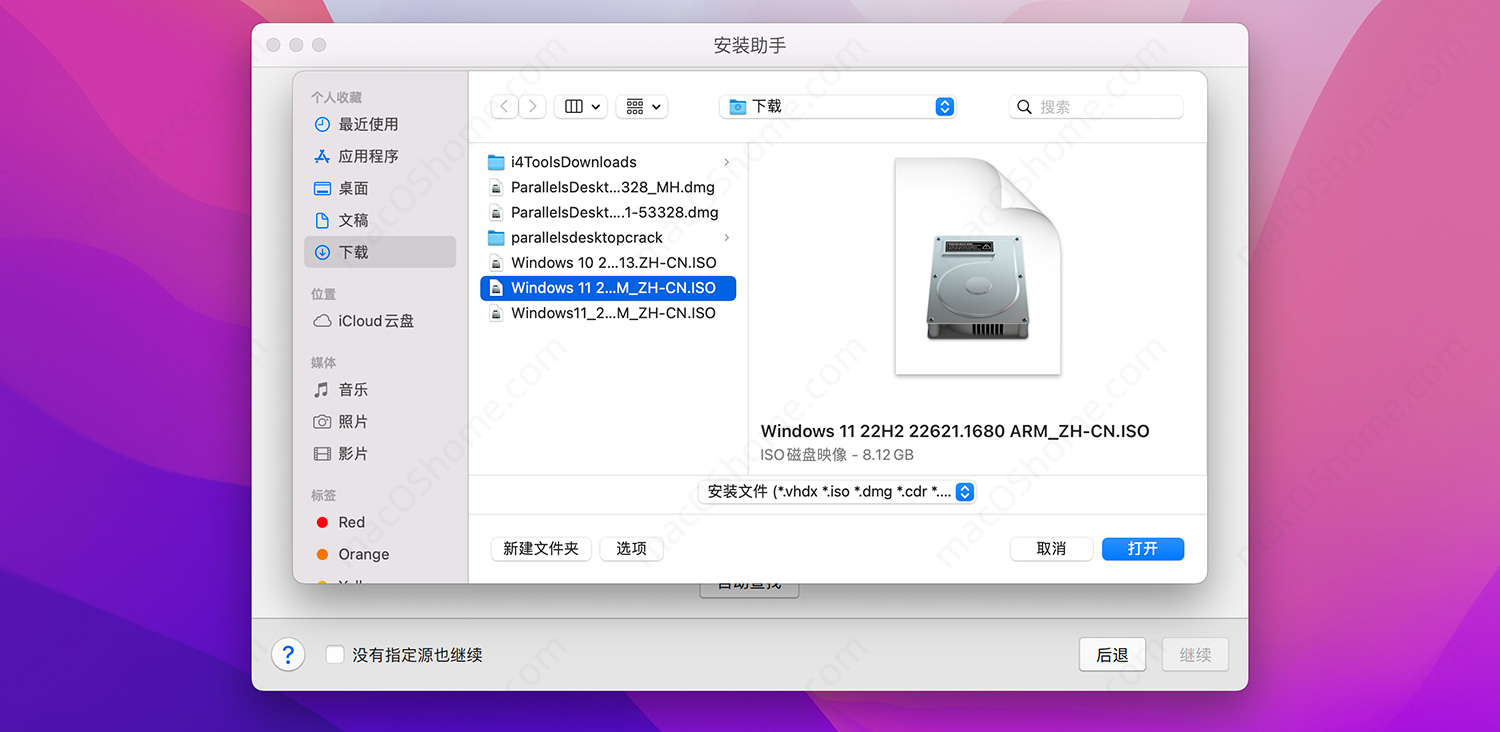Click the help question mark button

[288, 654]
